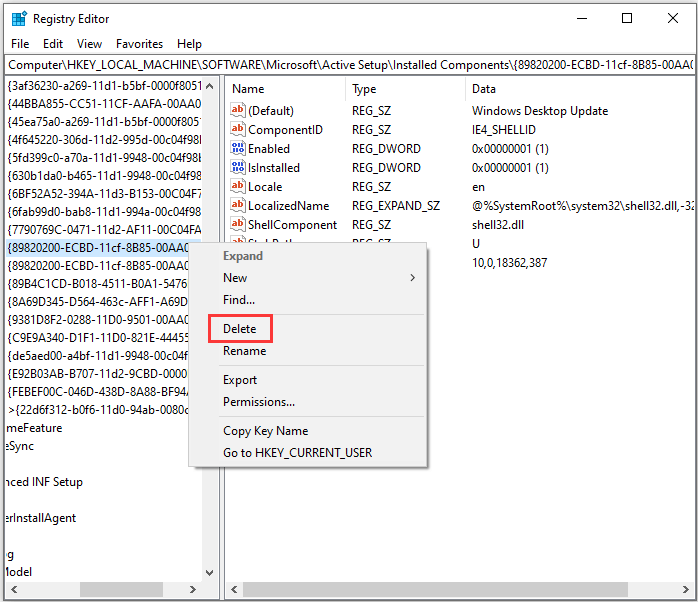Image resolution: width=698 pixels, height=602 pixels.
Task: Click the values pane scroll right arrow
Action: 685,589
